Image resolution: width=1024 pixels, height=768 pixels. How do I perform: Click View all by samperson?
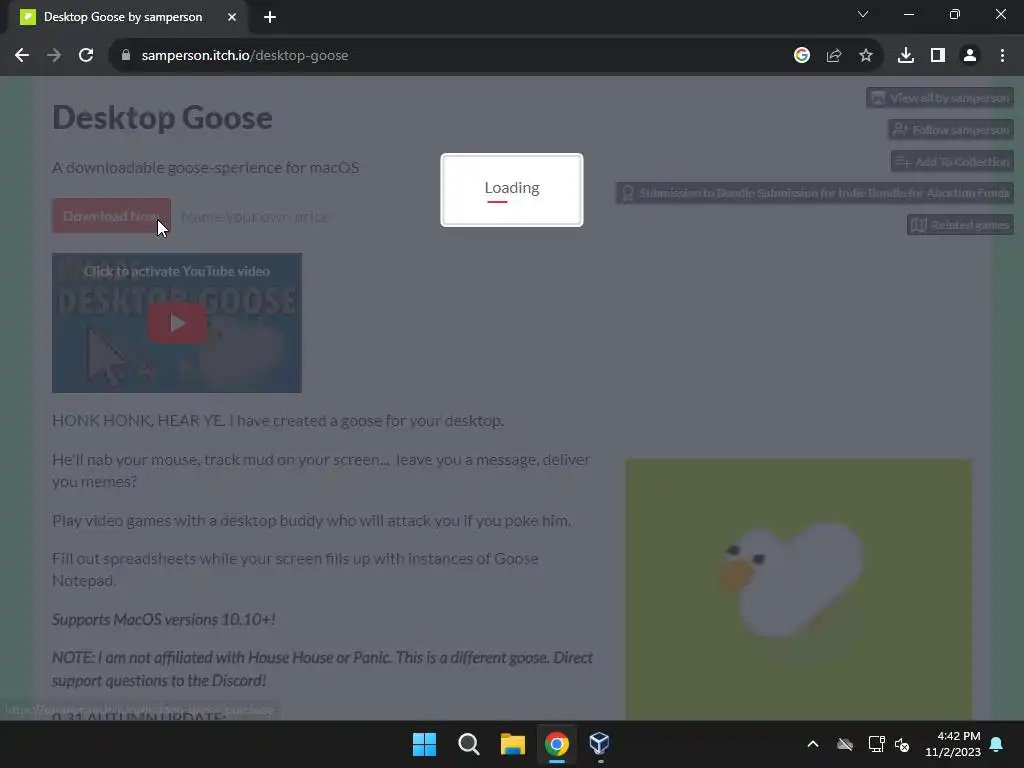(x=940, y=98)
